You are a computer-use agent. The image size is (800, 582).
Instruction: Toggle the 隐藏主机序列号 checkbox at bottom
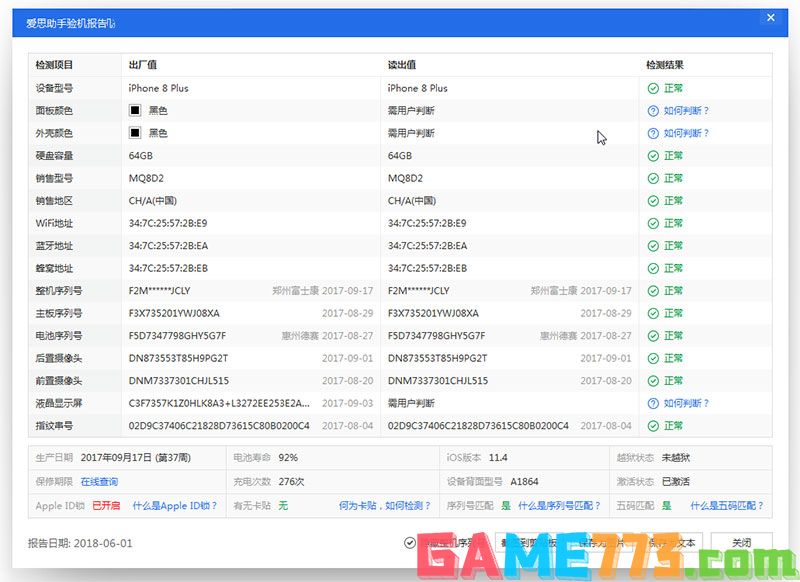(x=409, y=543)
